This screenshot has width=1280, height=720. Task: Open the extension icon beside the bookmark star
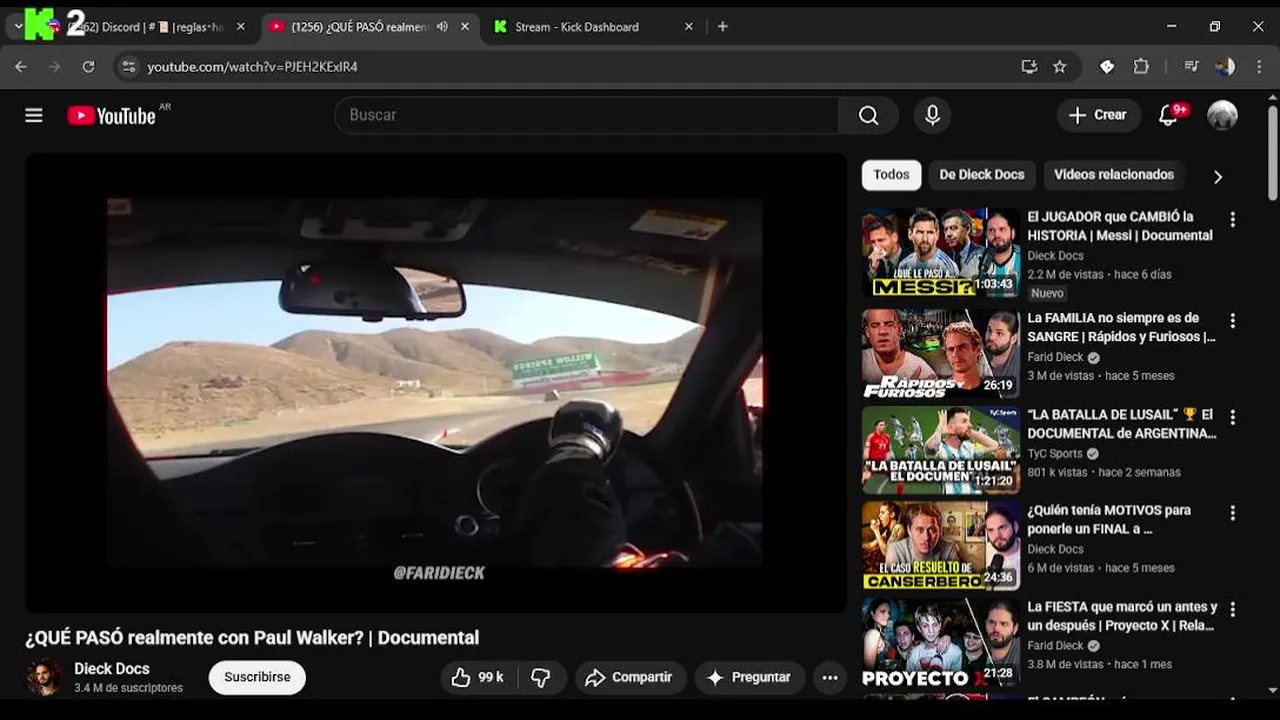click(x=1107, y=67)
